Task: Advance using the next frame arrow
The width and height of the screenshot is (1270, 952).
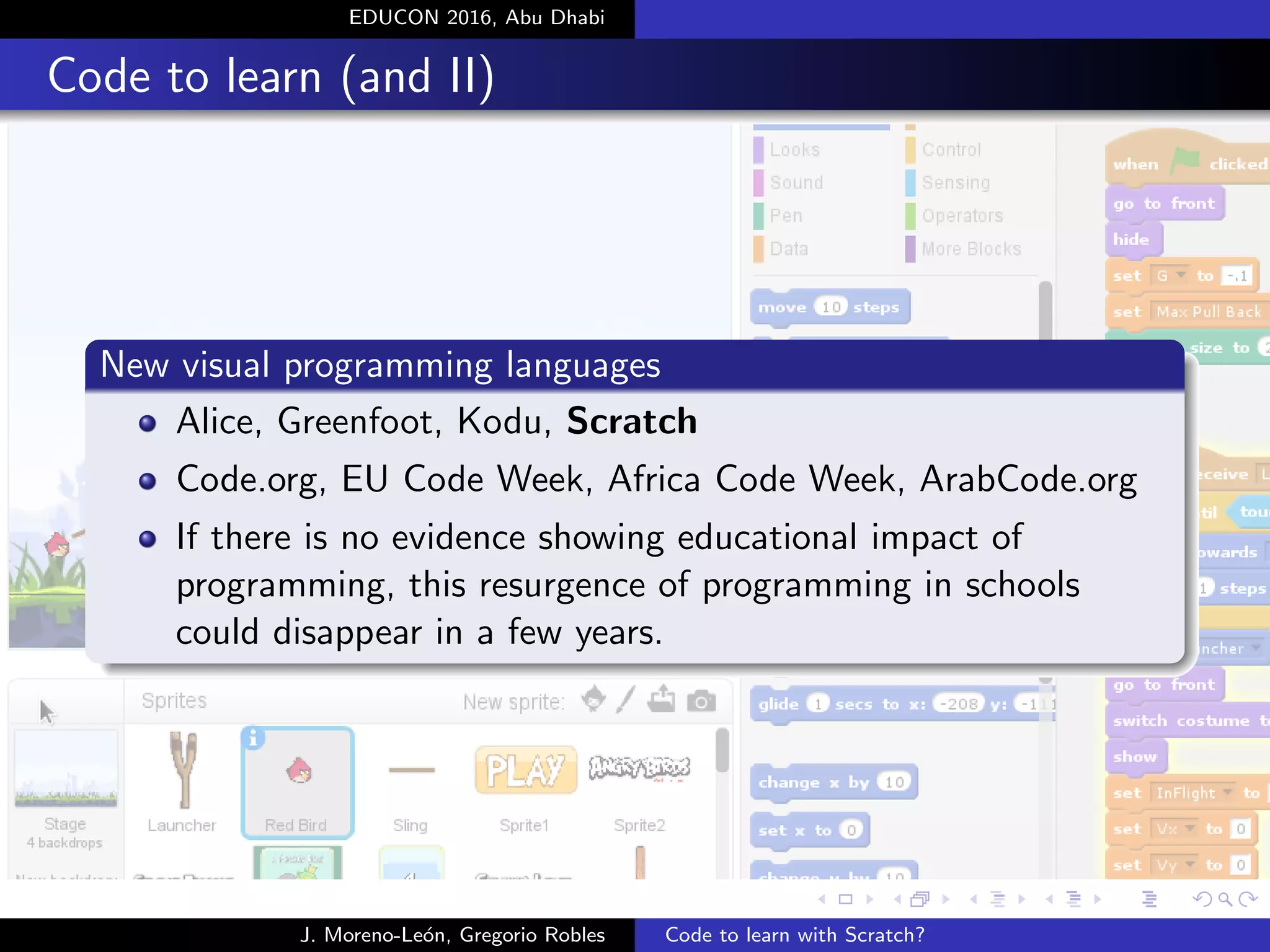Action: [946, 899]
